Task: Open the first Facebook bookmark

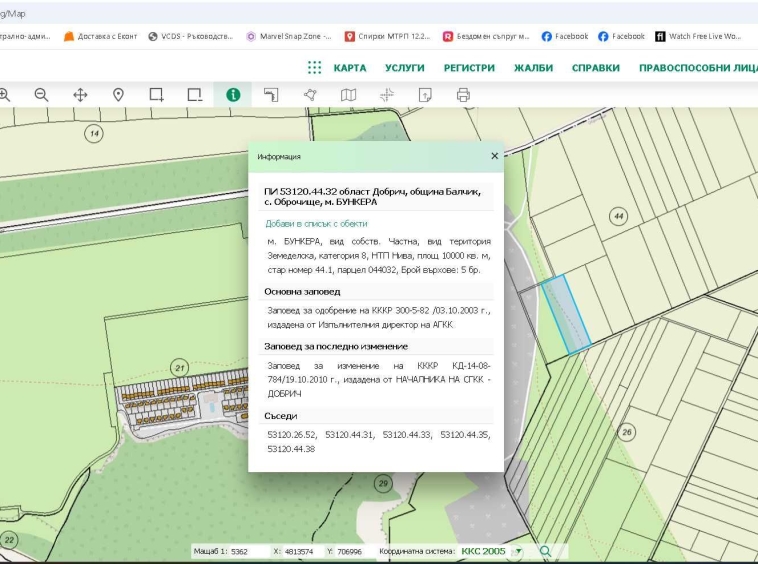Action: click(x=565, y=36)
